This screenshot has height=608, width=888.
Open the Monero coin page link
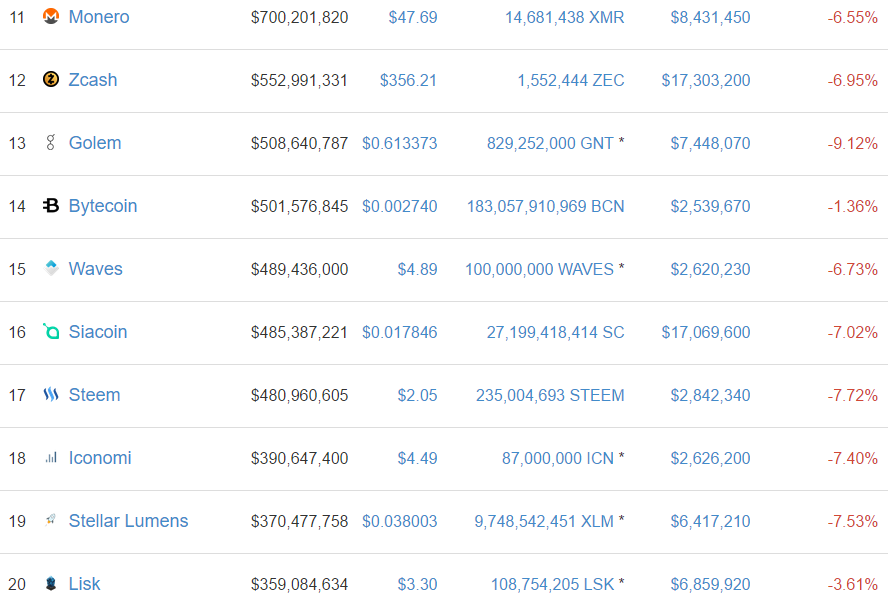(x=99, y=17)
